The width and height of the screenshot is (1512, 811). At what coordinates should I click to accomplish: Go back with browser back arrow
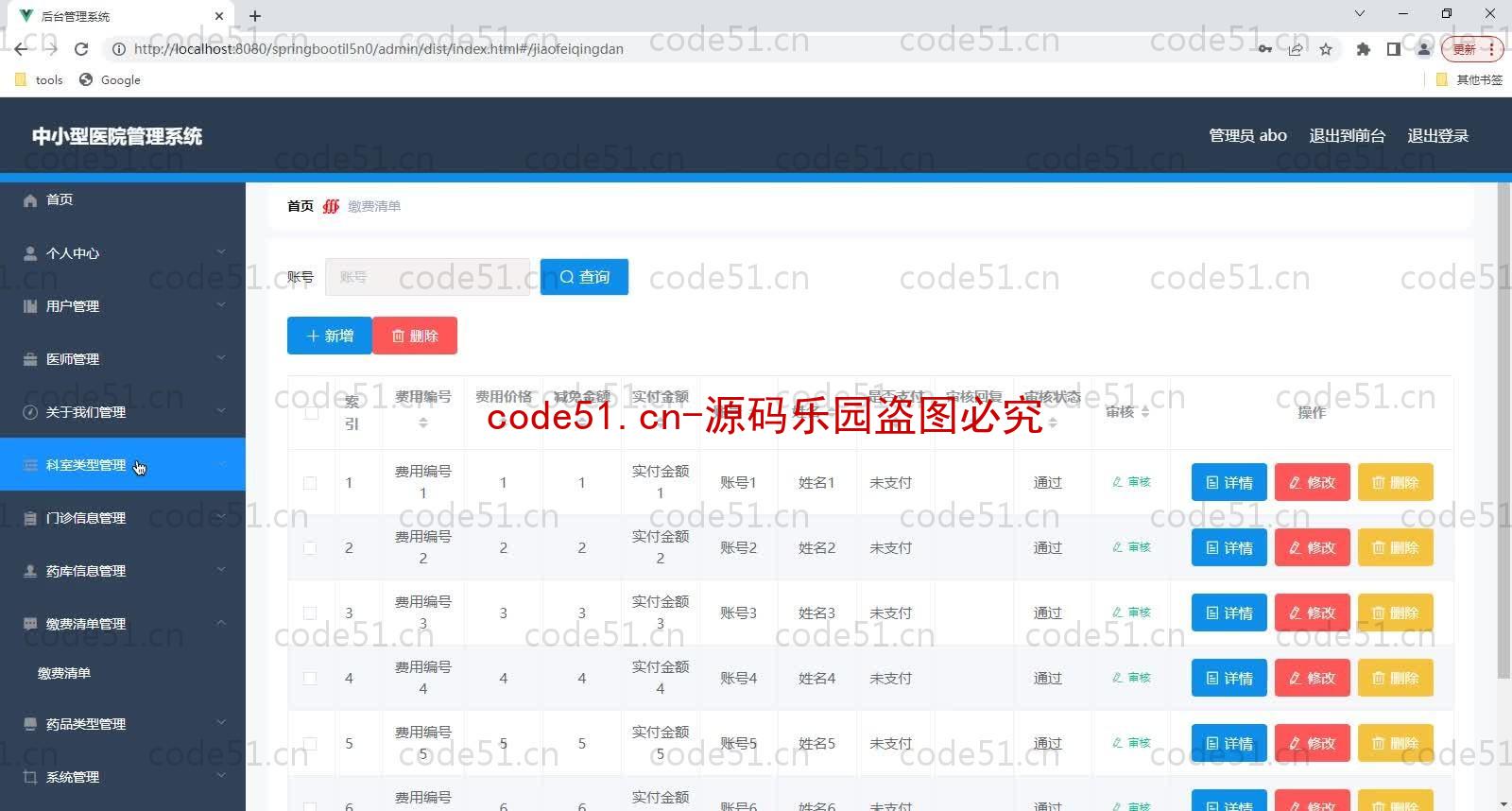coord(21,49)
